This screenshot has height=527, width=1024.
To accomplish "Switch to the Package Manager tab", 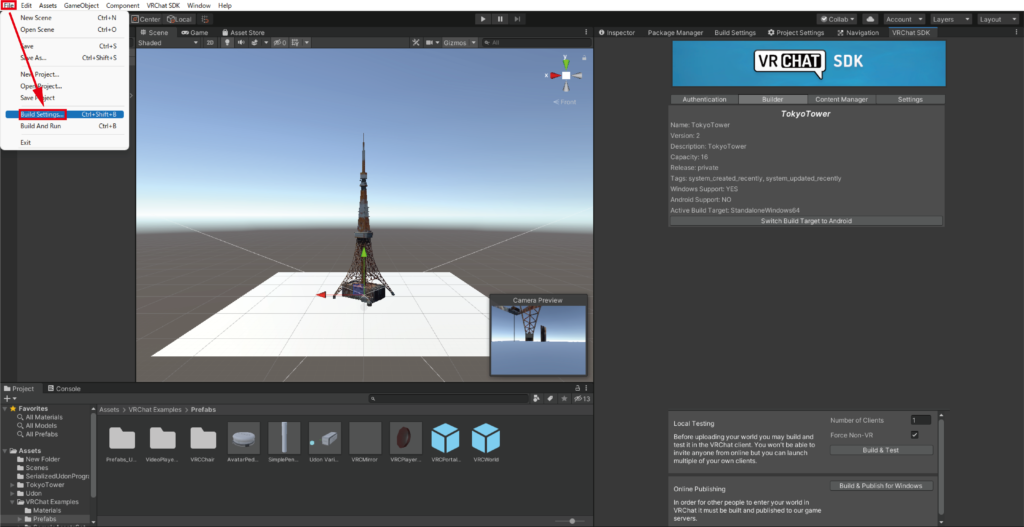I will pos(675,32).
